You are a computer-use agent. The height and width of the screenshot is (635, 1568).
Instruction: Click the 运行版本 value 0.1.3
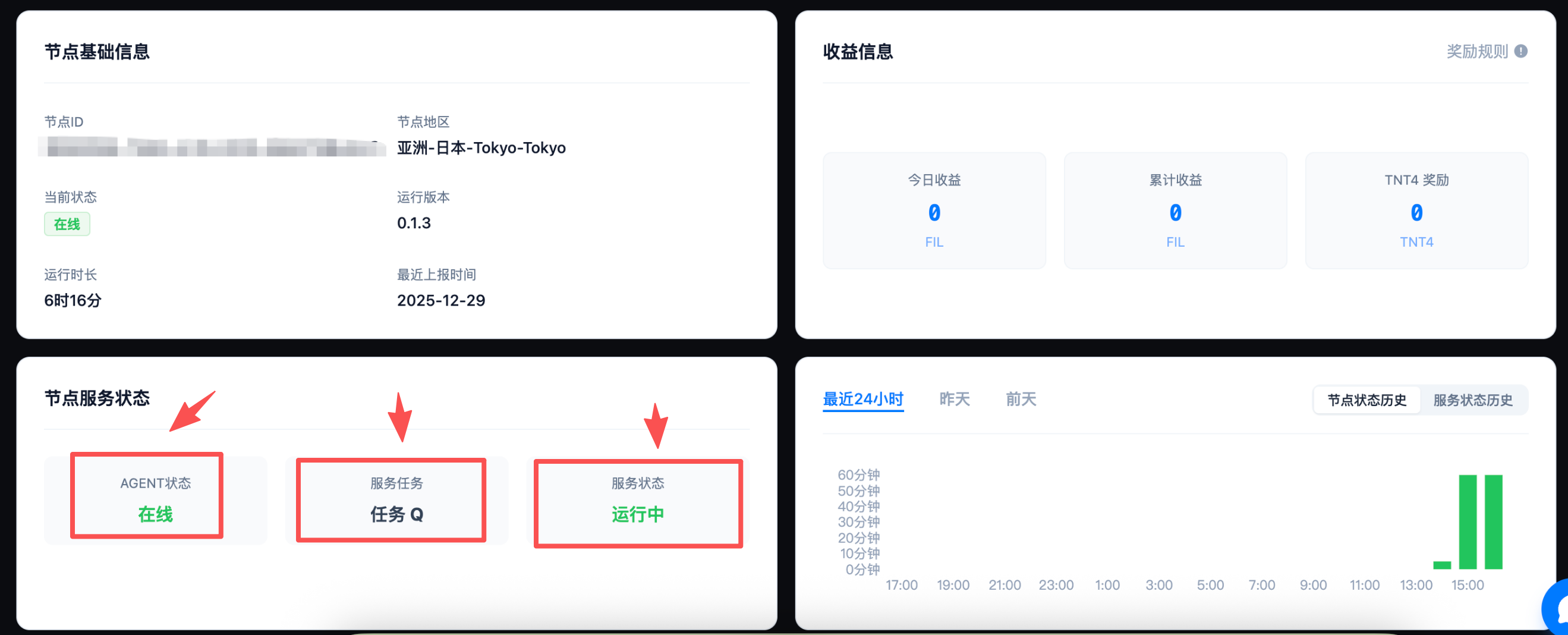point(414,224)
